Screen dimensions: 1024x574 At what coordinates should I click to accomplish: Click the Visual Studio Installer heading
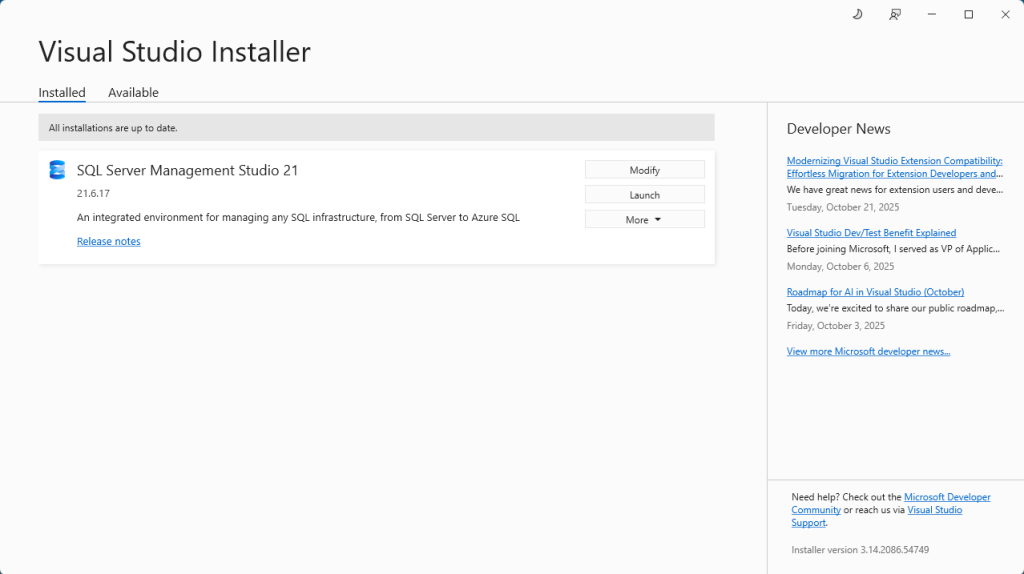click(174, 52)
